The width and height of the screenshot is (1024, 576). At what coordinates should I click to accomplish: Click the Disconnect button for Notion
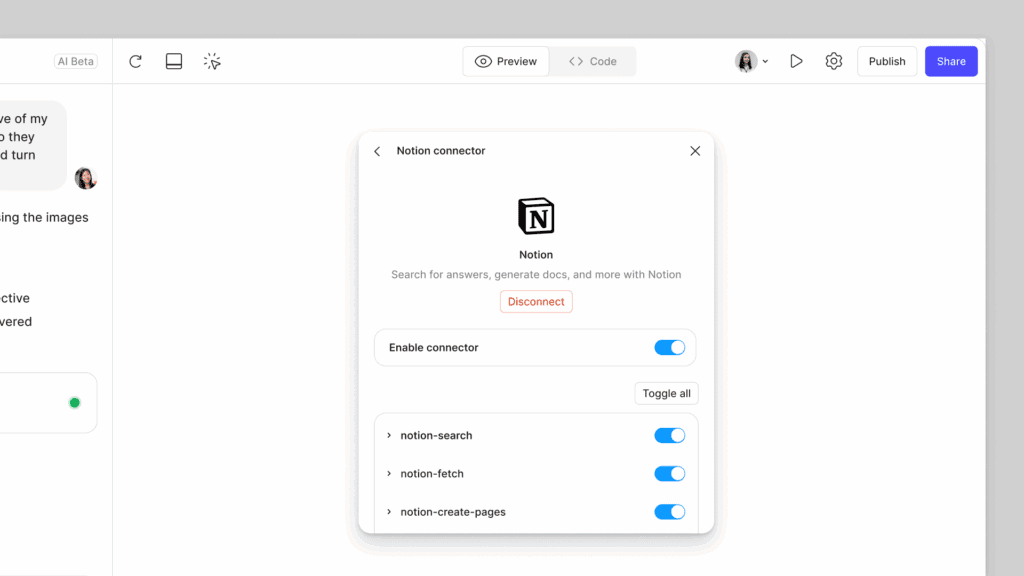click(x=536, y=301)
